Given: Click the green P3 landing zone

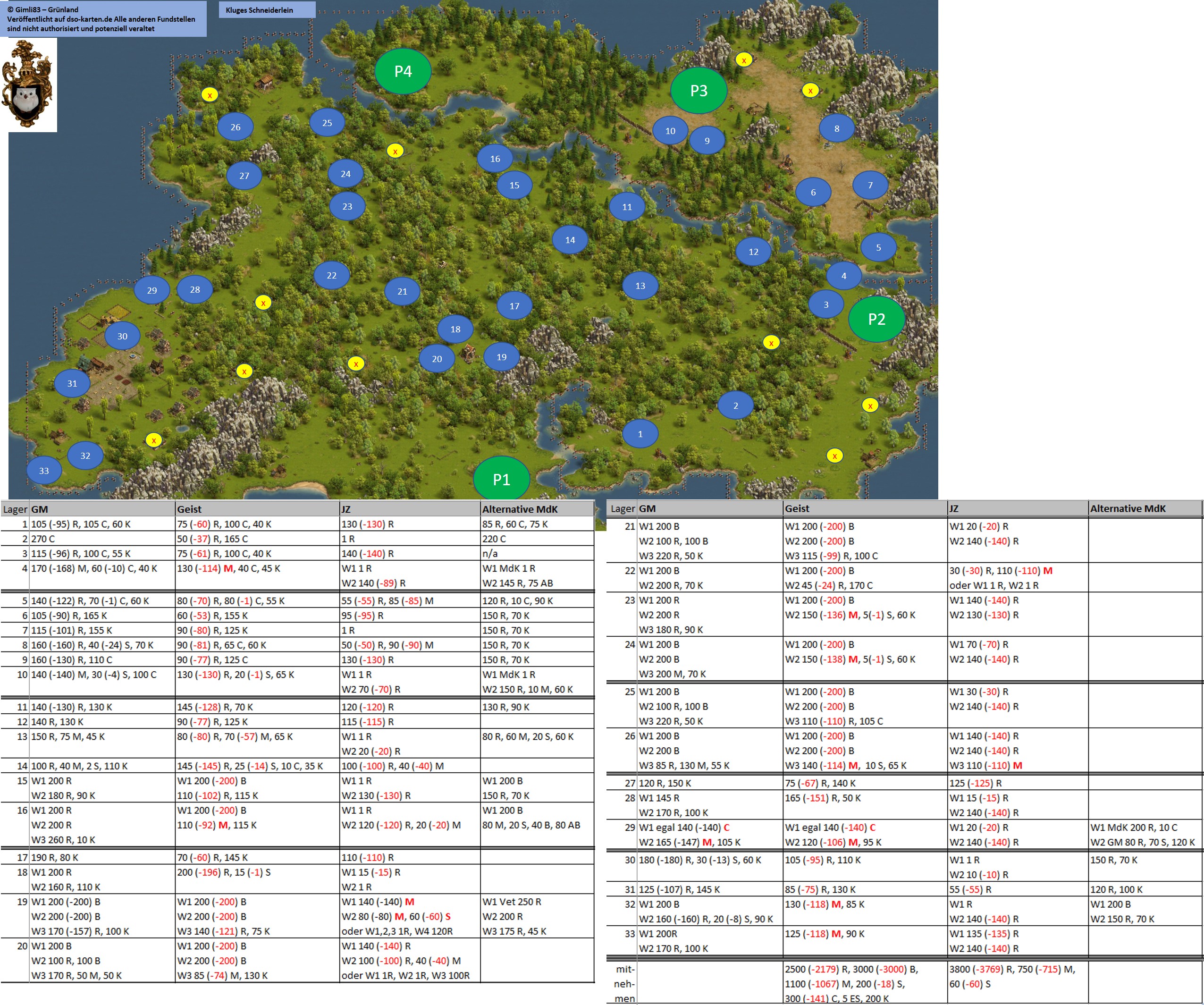Looking at the screenshot, I should 699,91.
